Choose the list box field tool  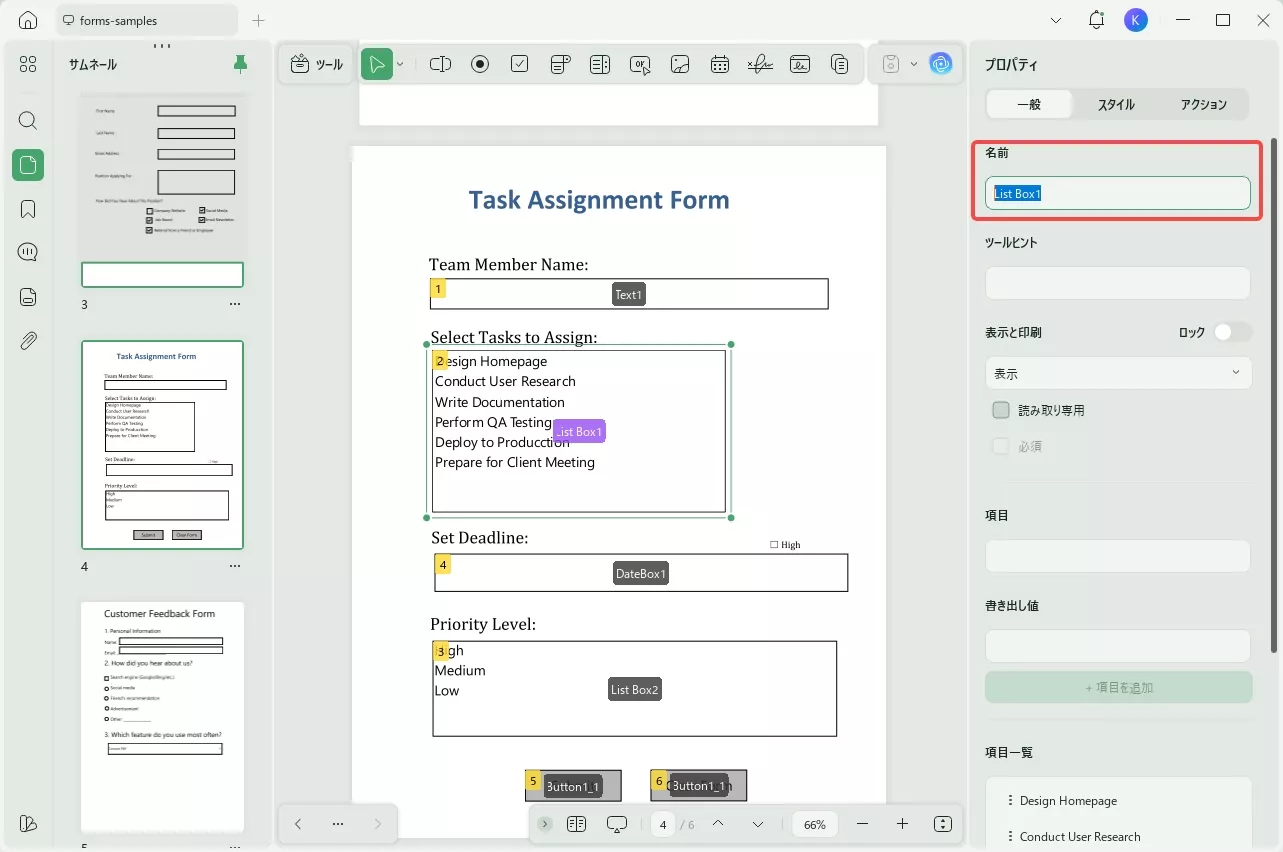(x=600, y=64)
